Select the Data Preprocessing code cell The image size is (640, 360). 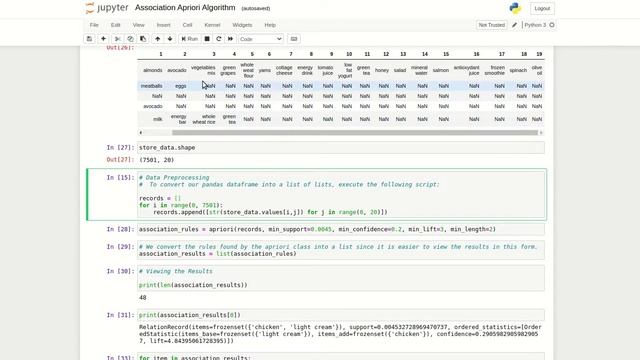click(x=340, y=195)
